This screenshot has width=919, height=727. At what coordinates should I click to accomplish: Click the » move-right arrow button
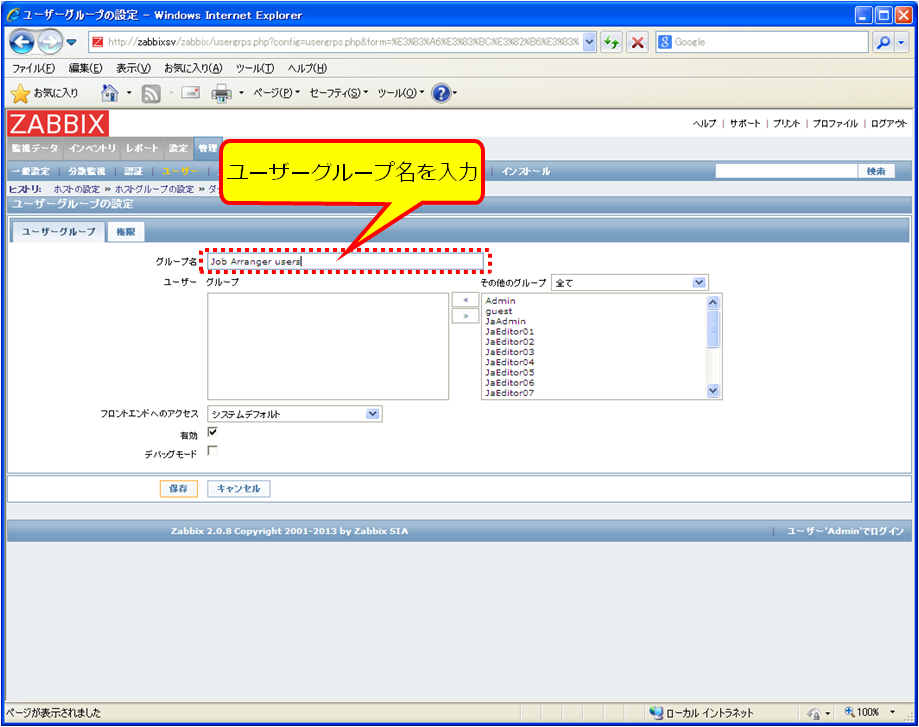[465, 316]
